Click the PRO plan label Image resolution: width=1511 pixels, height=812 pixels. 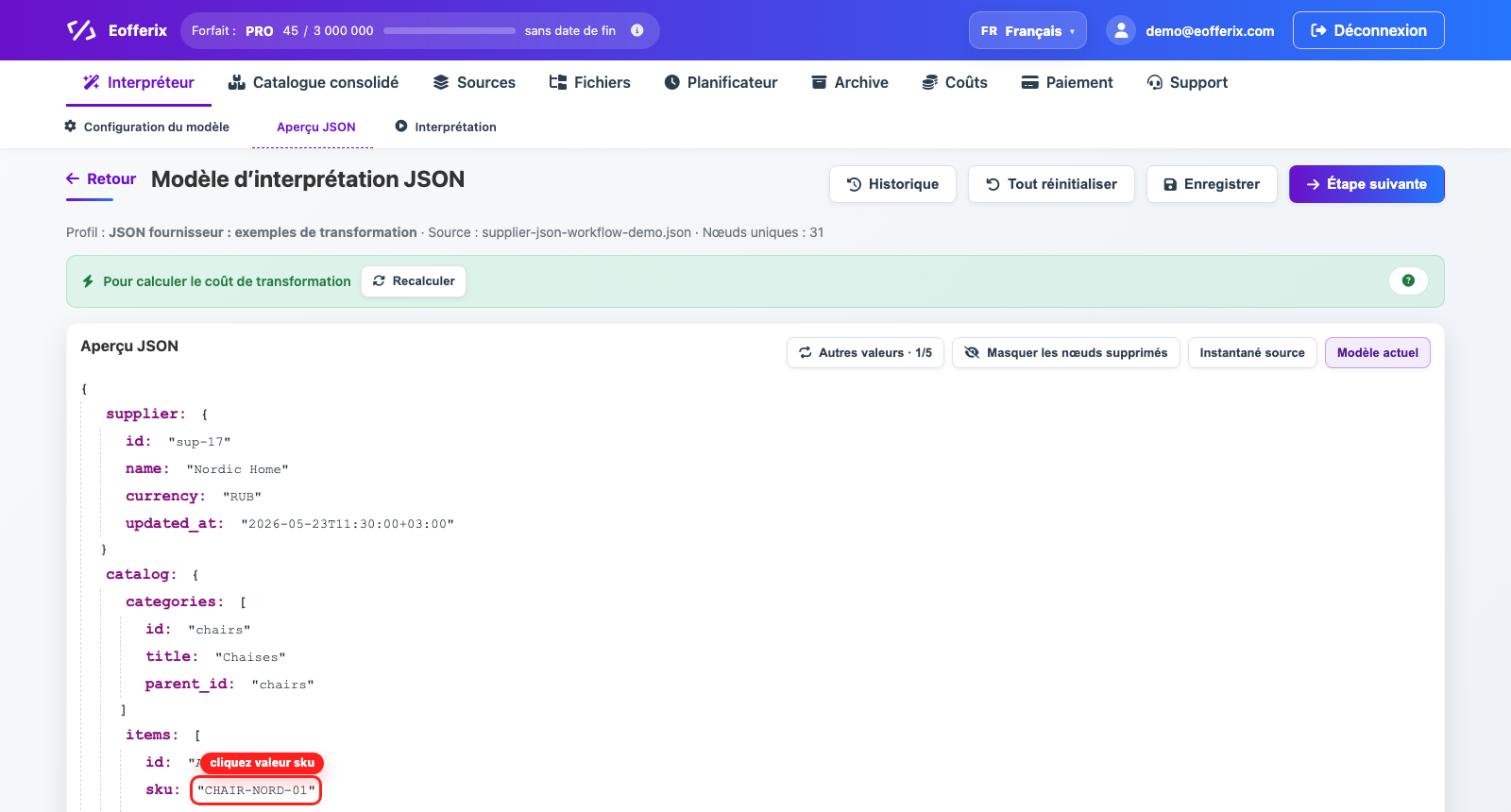[260, 30]
